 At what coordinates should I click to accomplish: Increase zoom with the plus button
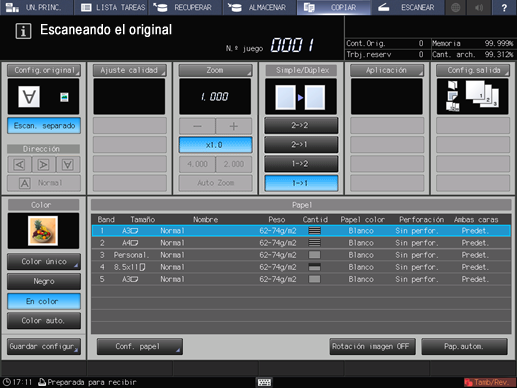(x=234, y=126)
